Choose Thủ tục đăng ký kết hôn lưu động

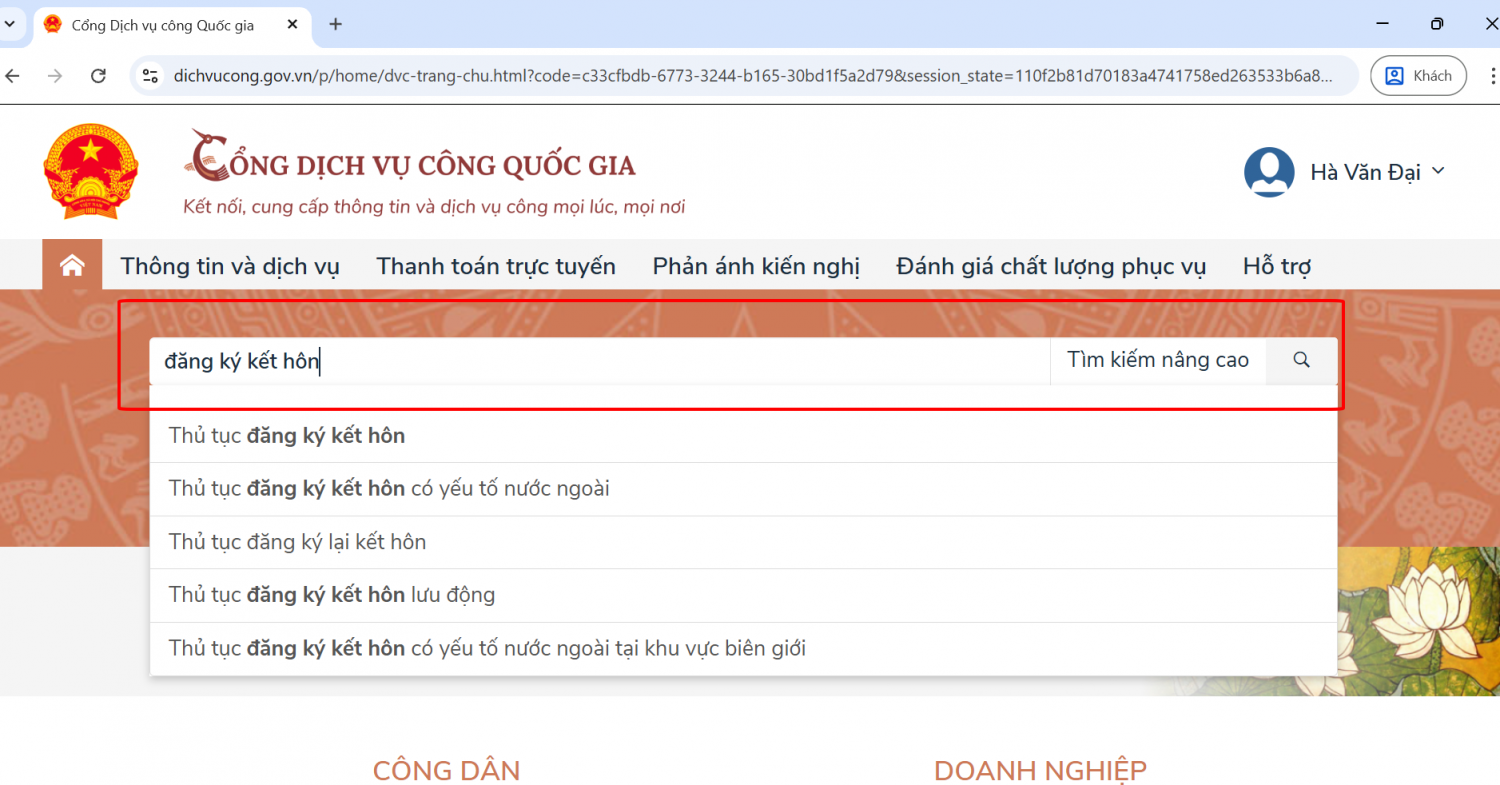point(332,595)
